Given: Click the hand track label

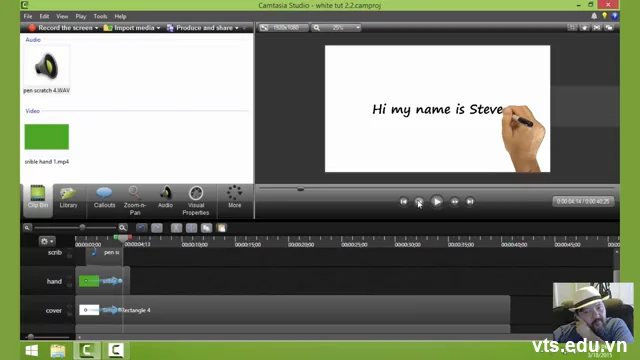Looking at the screenshot, I should [54, 281].
